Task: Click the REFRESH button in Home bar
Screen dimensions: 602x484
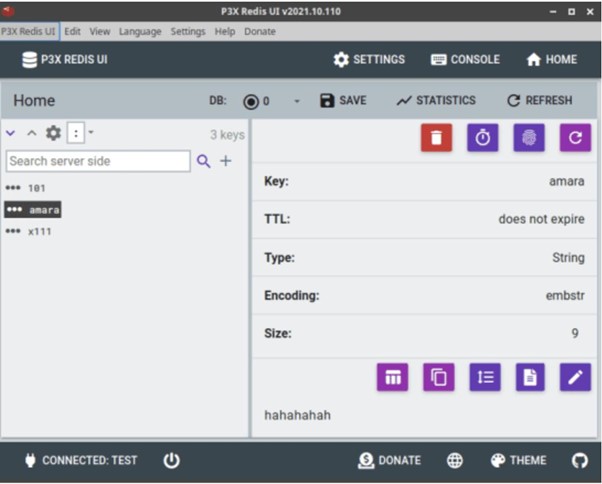Action: click(539, 101)
